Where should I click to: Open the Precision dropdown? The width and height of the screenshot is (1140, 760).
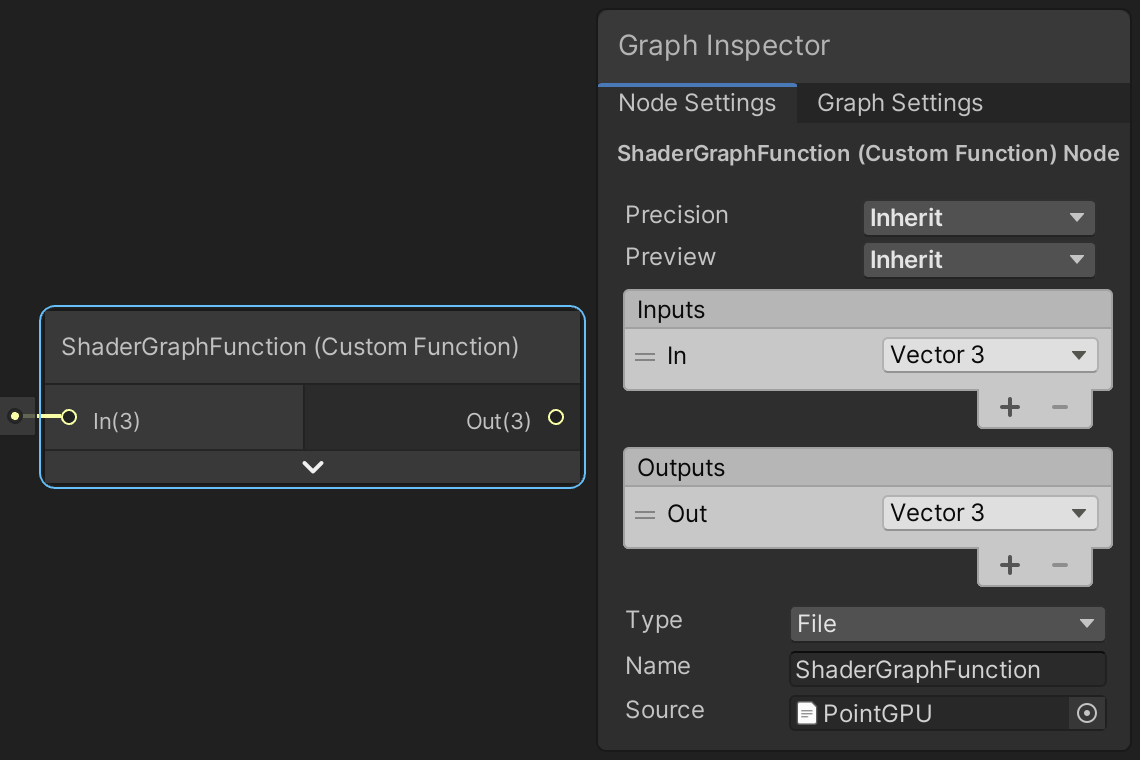coord(978,217)
